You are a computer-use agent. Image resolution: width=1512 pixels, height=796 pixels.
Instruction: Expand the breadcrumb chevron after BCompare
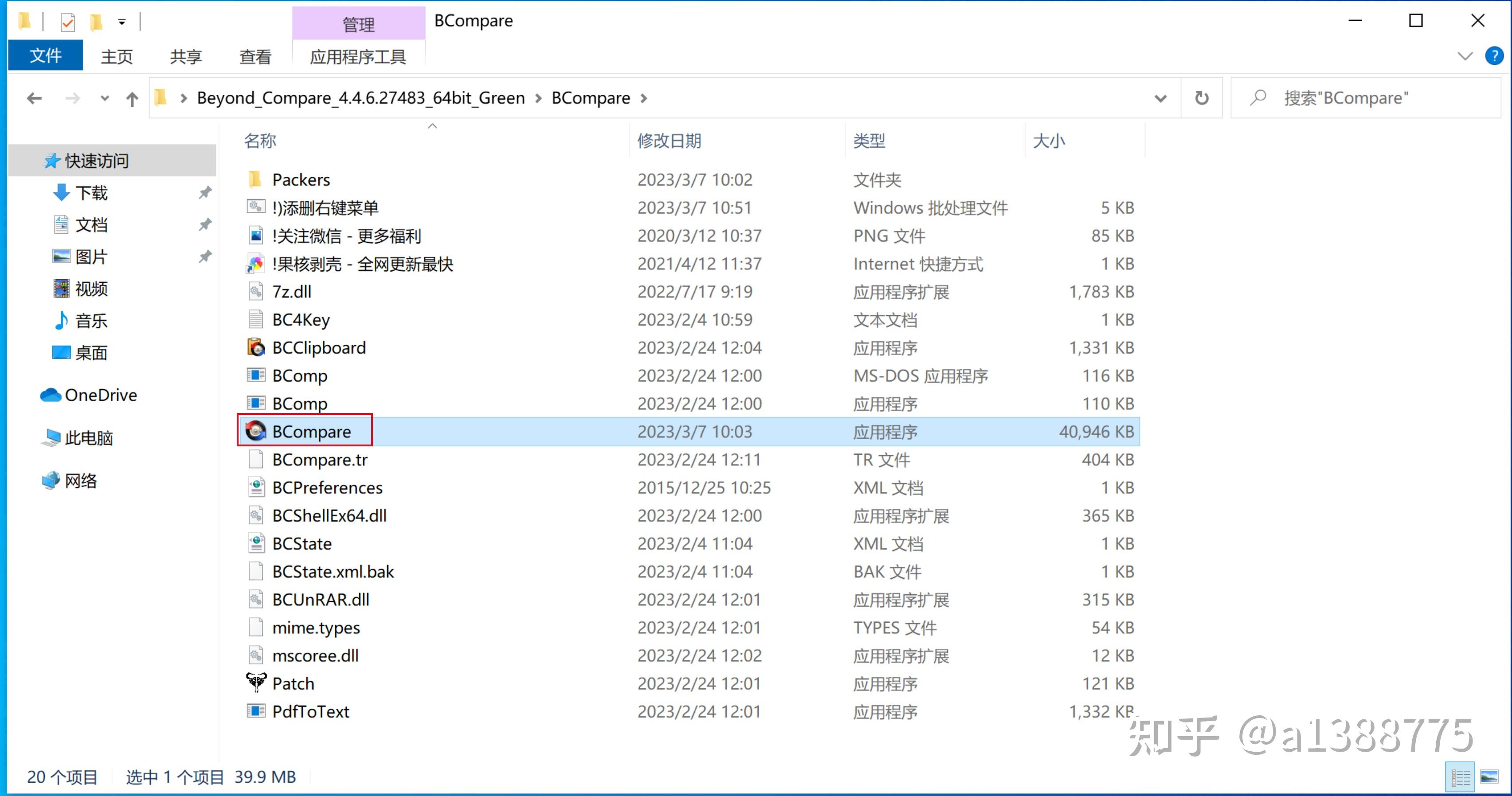click(644, 98)
